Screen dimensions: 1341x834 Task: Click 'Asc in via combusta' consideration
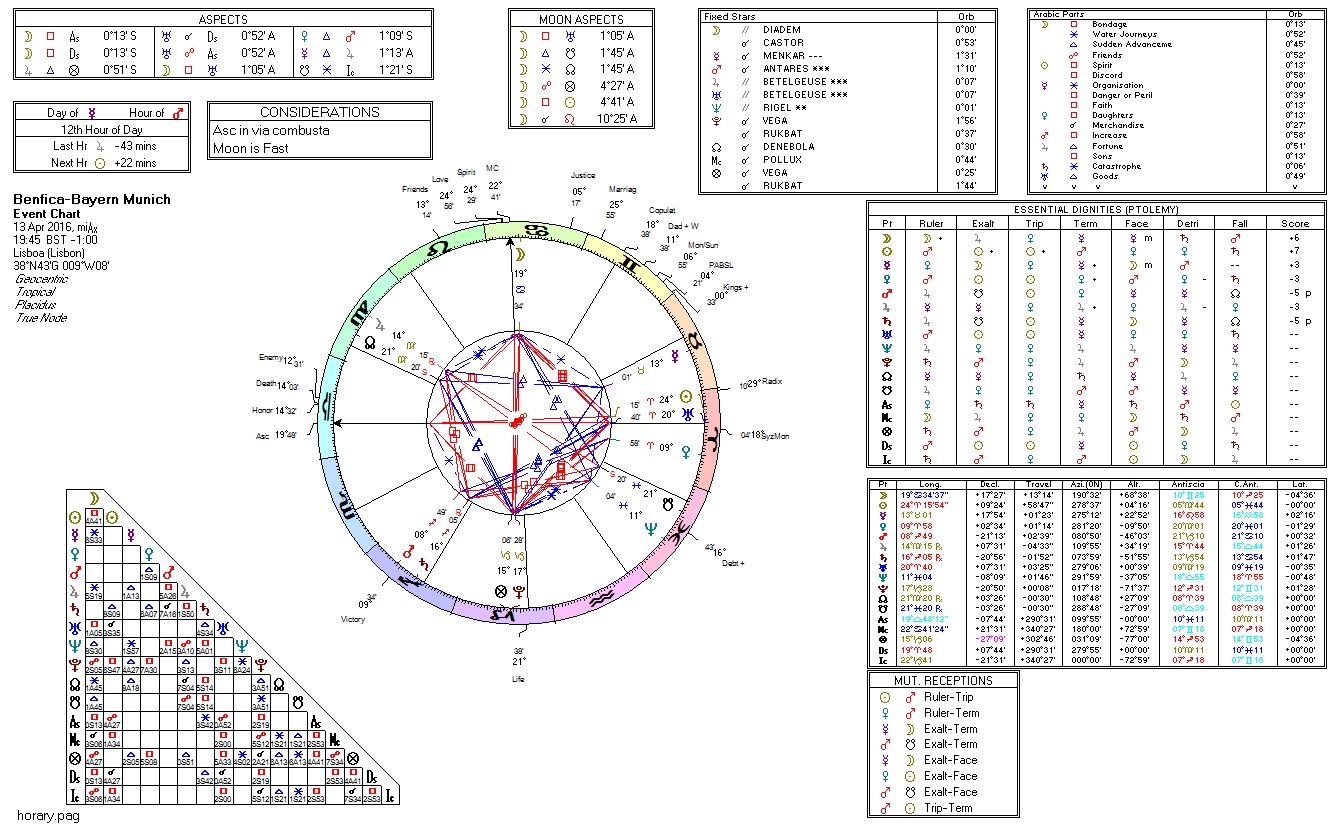pyautogui.click(x=271, y=131)
